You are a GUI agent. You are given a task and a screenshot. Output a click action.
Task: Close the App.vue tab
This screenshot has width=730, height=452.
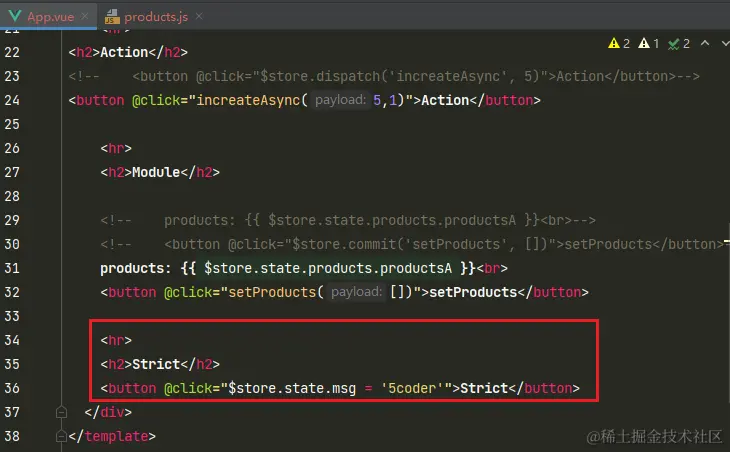click(x=85, y=16)
